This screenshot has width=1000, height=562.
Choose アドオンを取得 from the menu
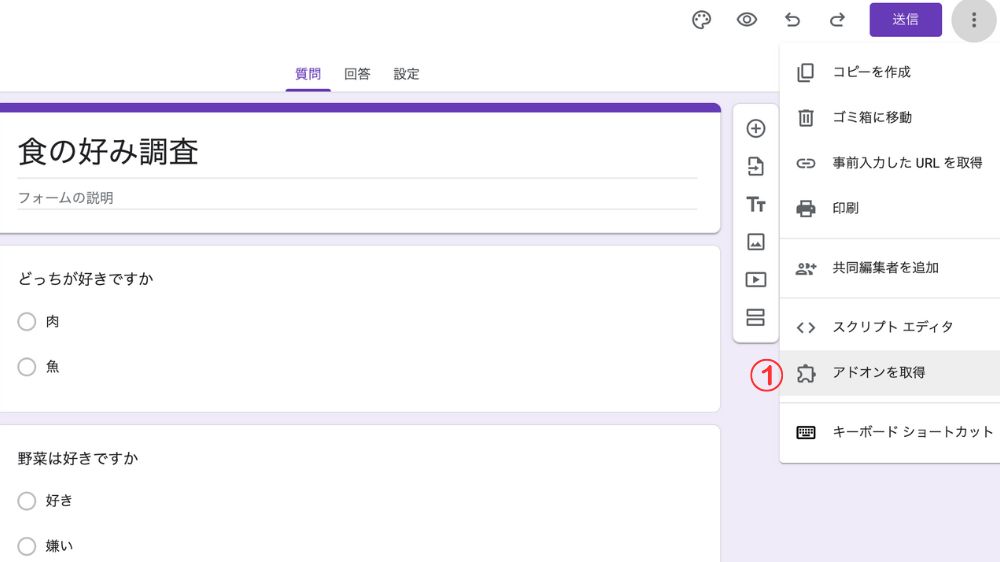(878, 373)
